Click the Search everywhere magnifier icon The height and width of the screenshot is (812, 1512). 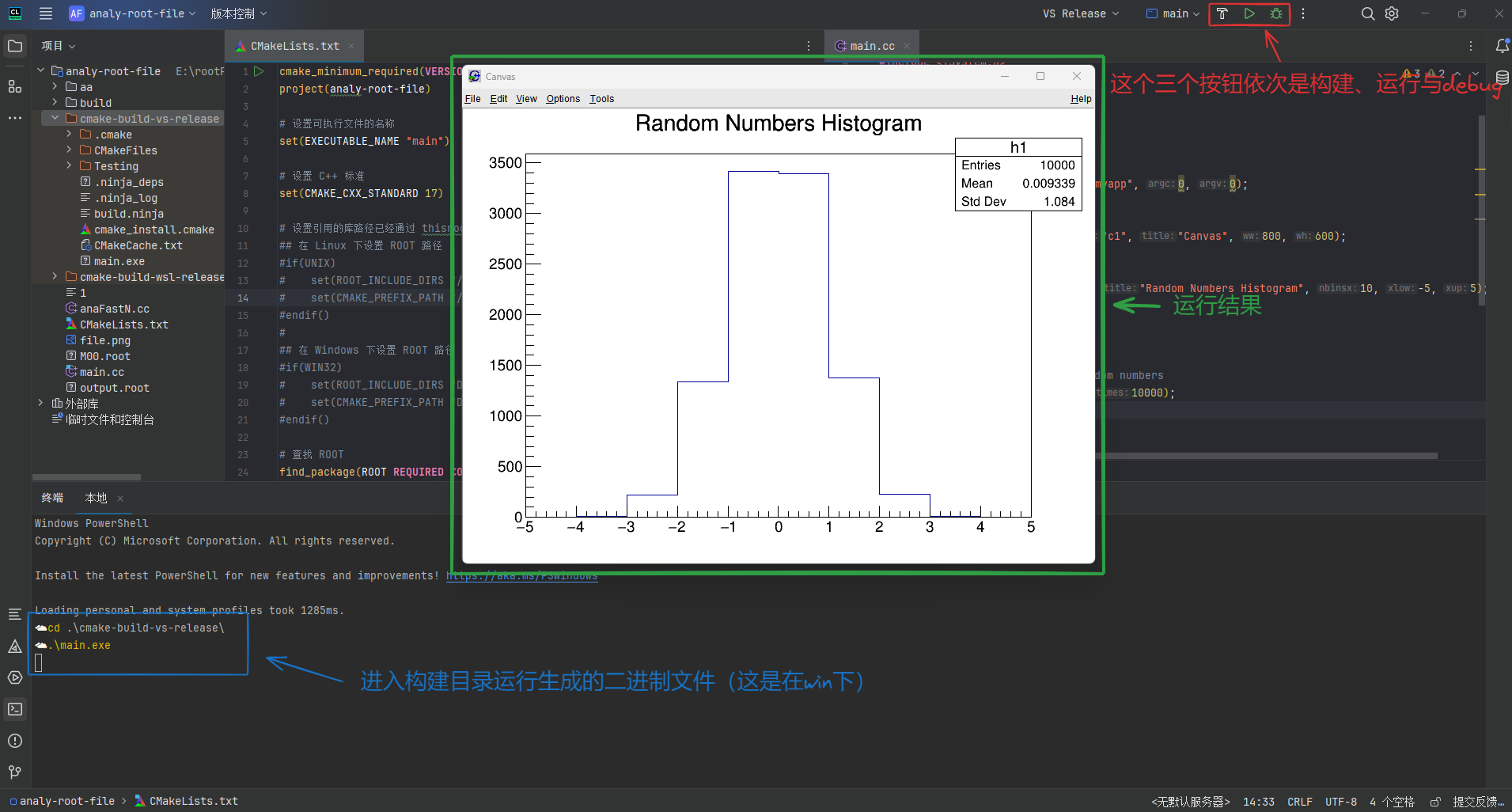click(1366, 13)
